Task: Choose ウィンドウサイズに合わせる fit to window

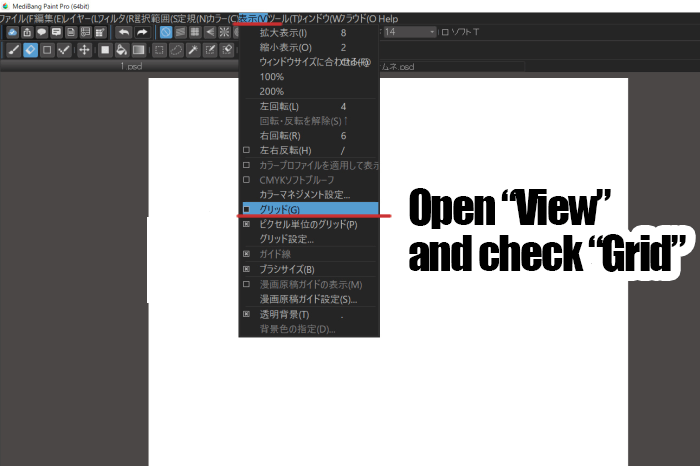Action: coord(309,62)
